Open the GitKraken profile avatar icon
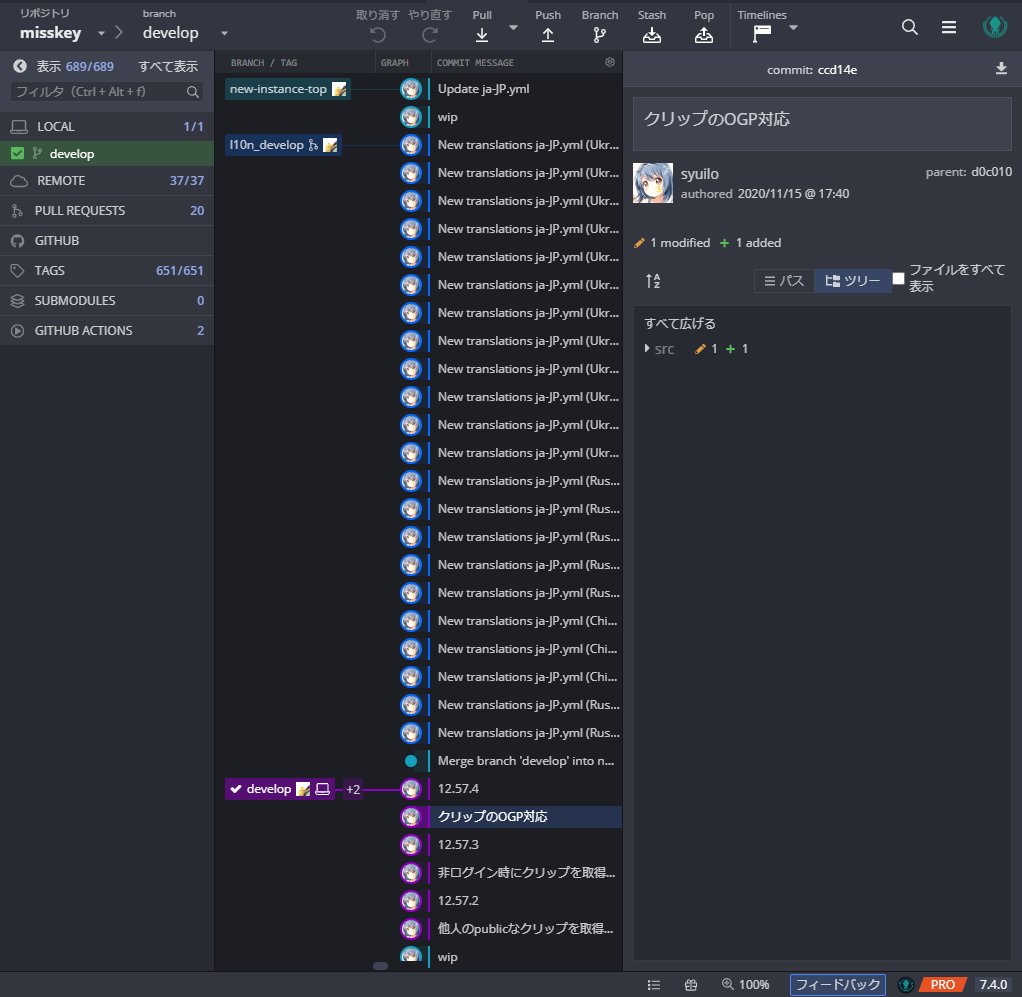1022x997 pixels. pos(995,27)
